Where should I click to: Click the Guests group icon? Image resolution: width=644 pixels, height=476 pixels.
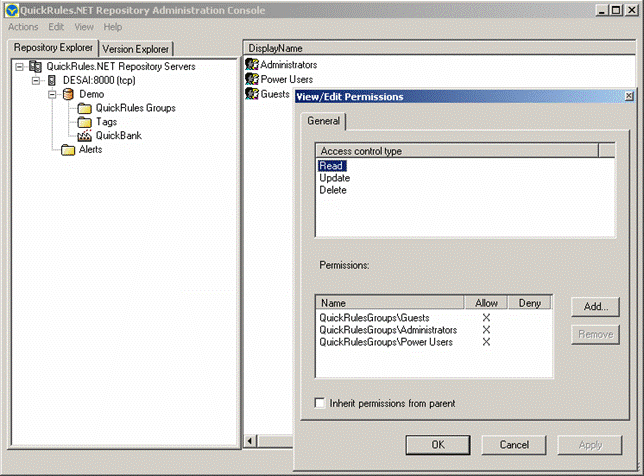pos(252,94)
